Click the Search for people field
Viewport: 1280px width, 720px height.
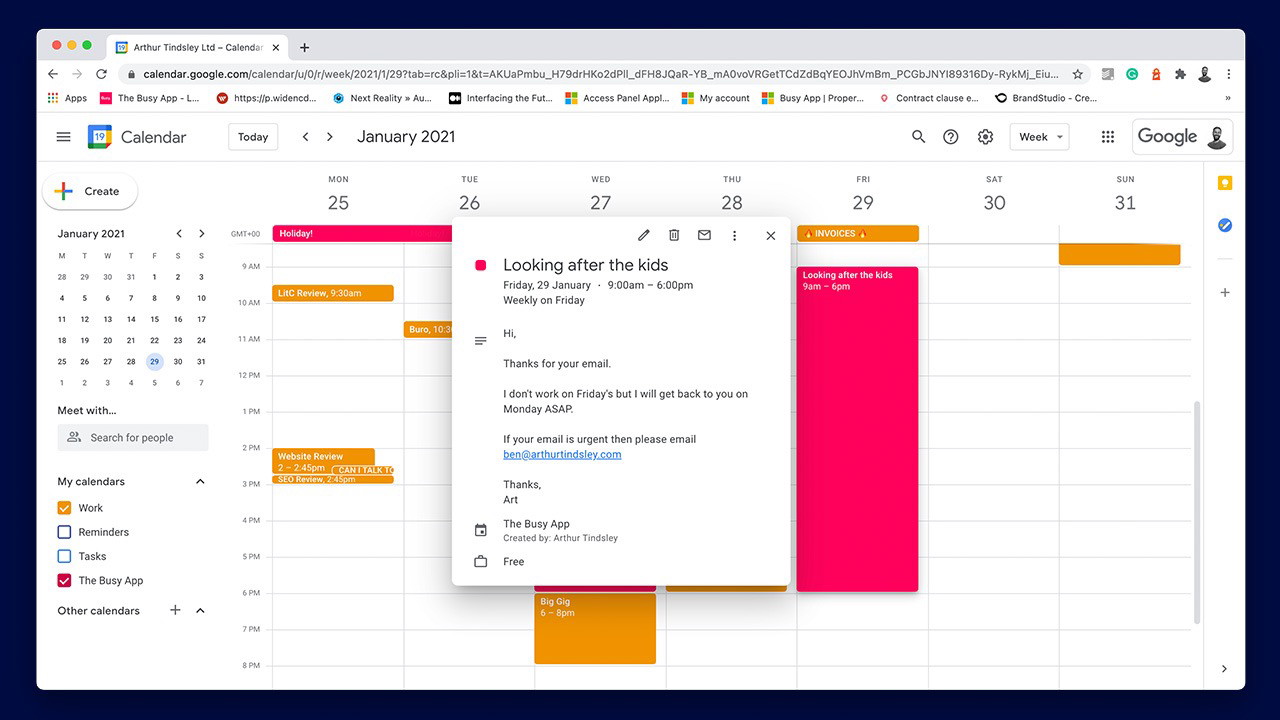click(133, 437)
